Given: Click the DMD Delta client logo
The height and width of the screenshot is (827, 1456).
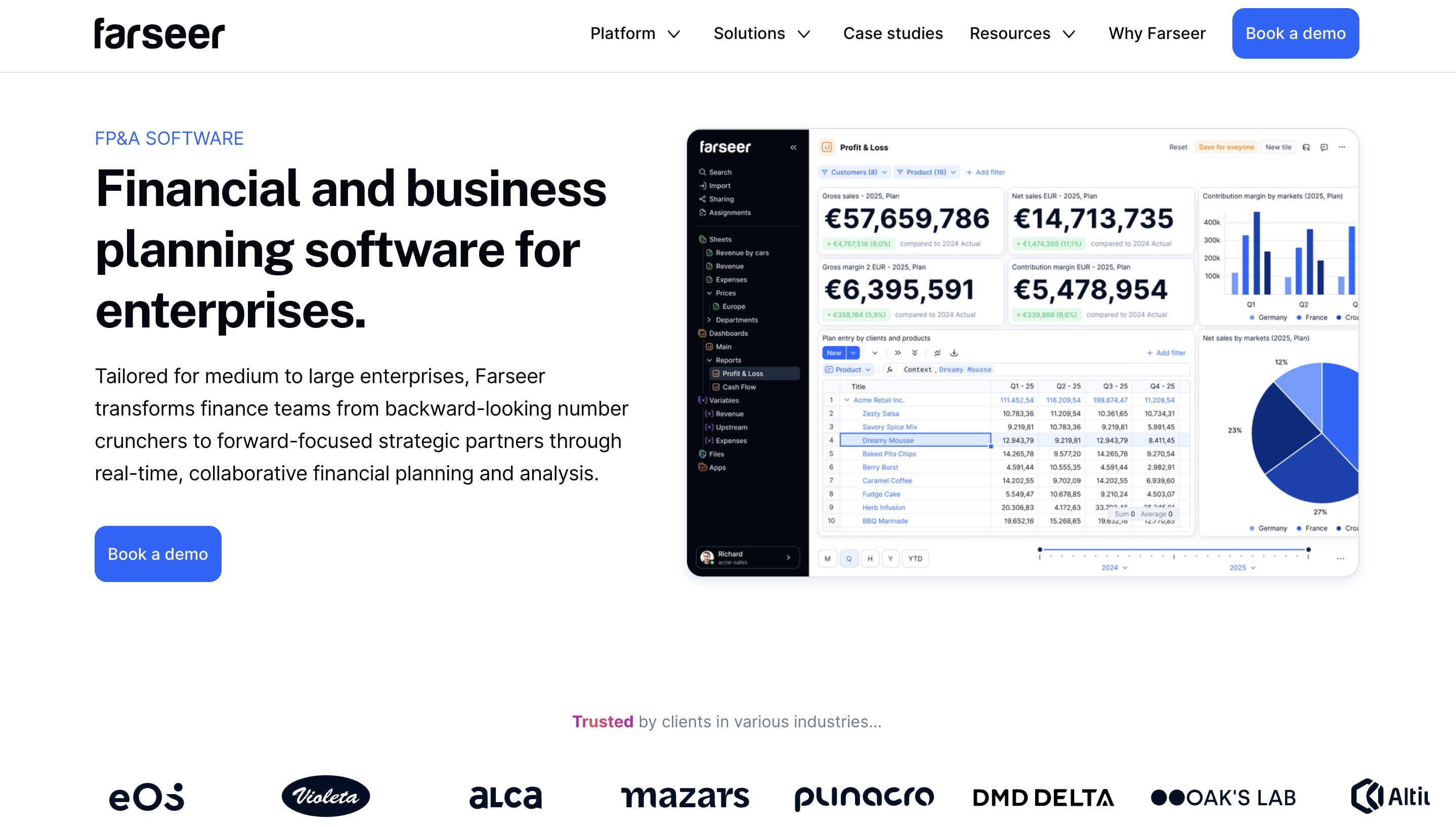Looking at the screenshot, I should pos(1043,798).
